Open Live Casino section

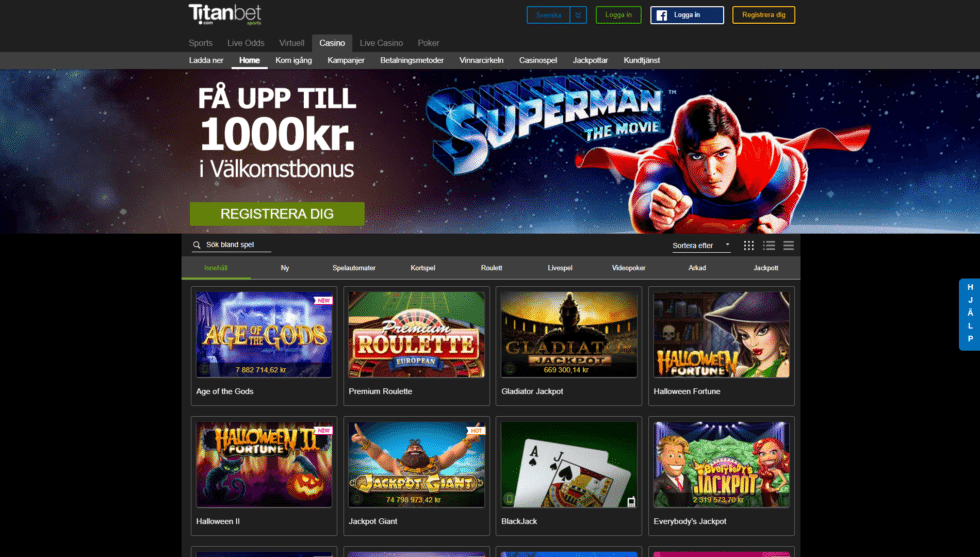[x=381, y=43]
